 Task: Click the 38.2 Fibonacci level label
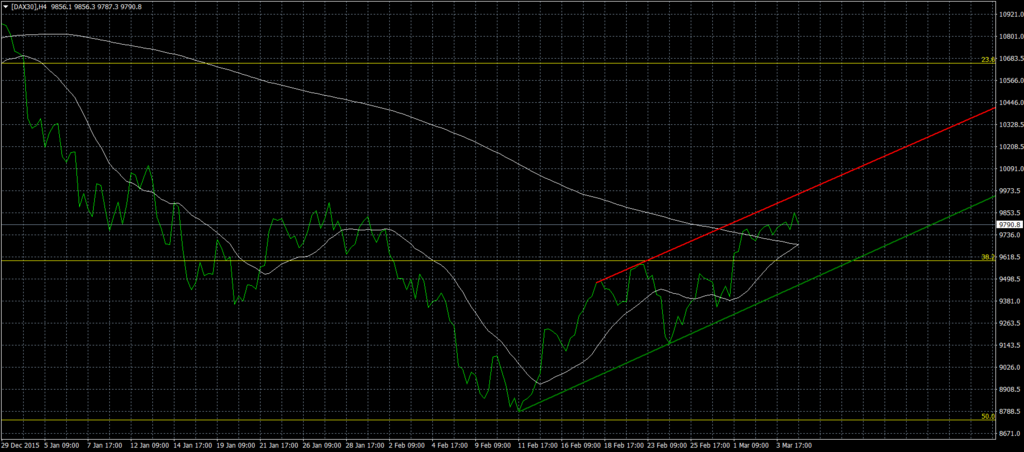986,257
